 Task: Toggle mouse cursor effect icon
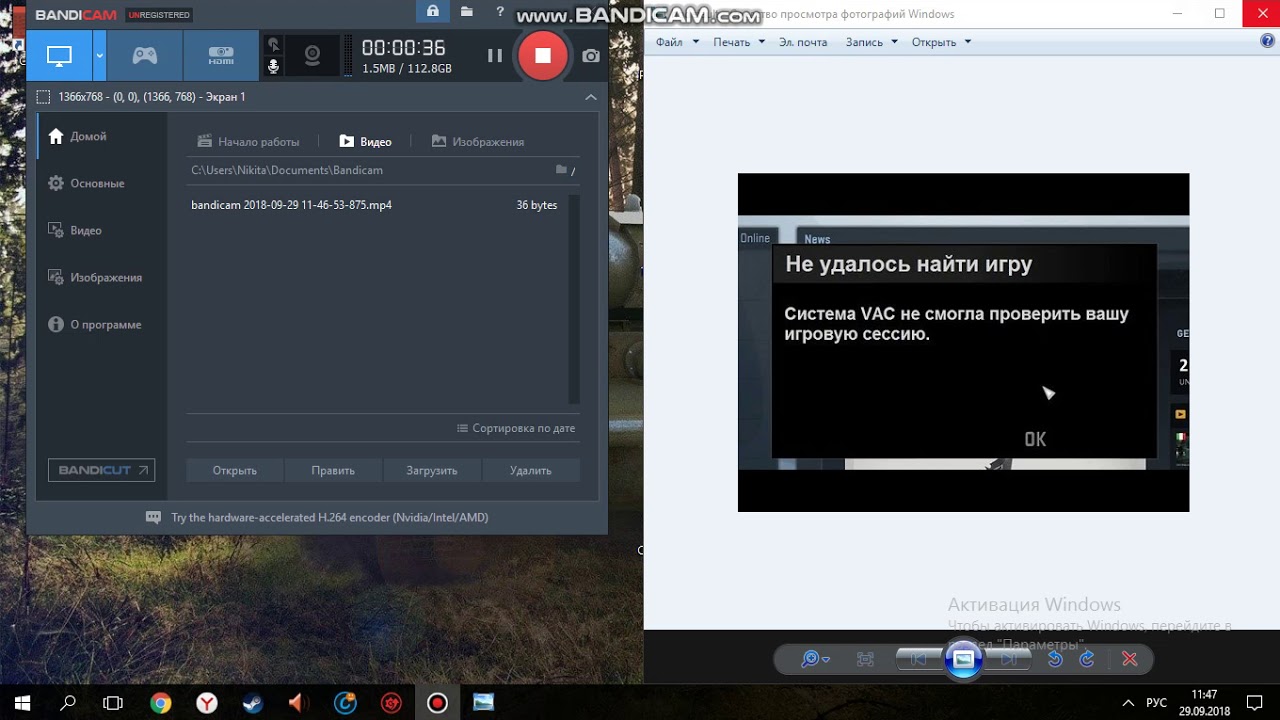(274, 45)
